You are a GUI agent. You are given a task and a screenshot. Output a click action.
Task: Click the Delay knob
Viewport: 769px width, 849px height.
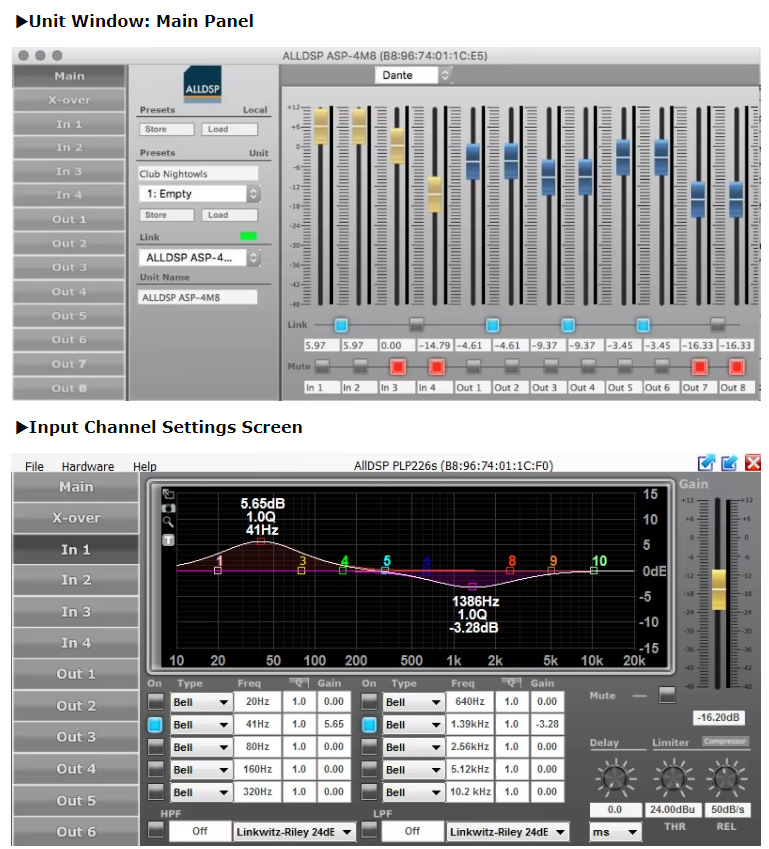coord(615,778)
